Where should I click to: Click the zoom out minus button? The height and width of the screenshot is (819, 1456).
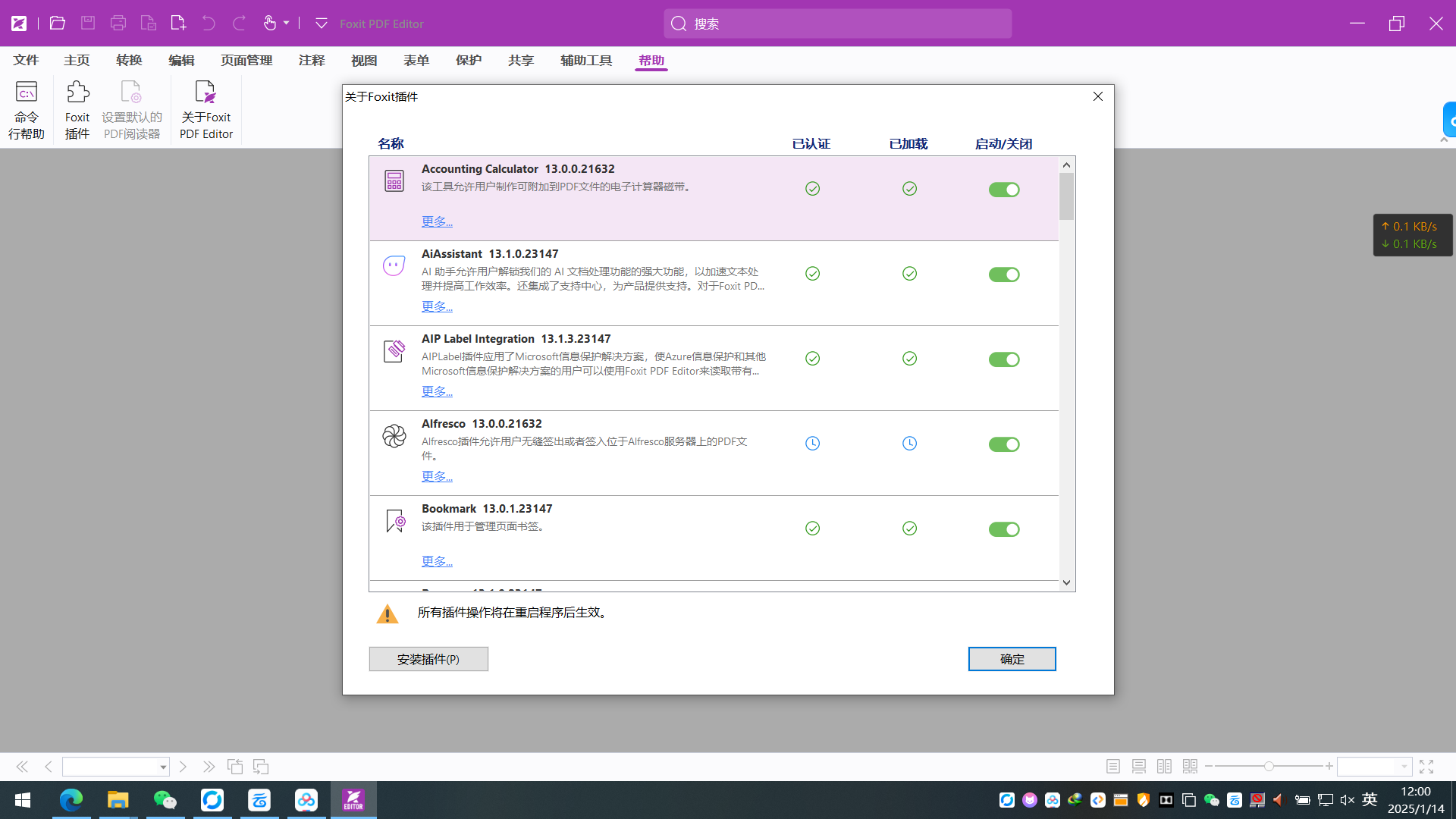pos(1209,767)
